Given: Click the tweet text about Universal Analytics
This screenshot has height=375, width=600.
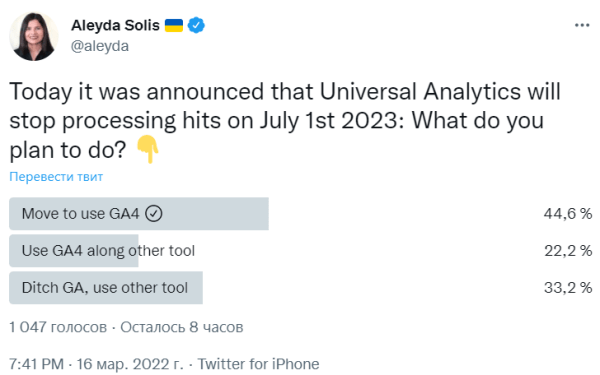Looking at the screenshot, I should tap(285, 120).
